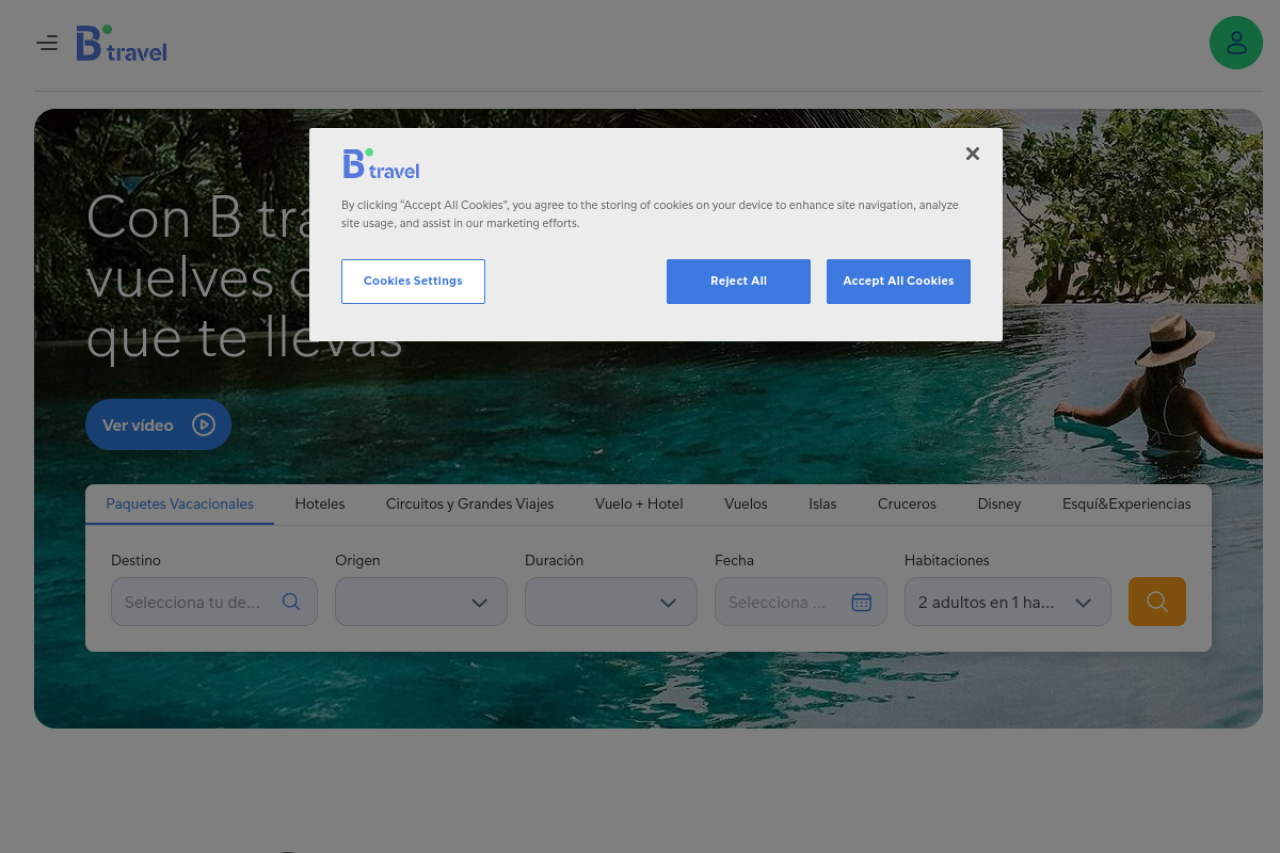Expand the Origen dropdown
The height and width of the screenshot is (853, 1280).
point(421,602)
